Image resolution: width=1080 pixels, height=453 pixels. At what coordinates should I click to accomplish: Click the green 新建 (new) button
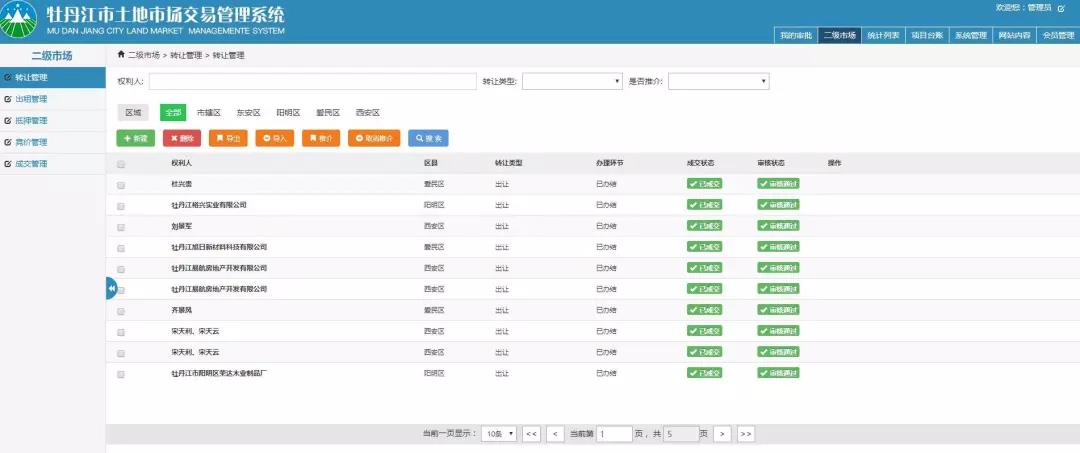coord(136,138)
